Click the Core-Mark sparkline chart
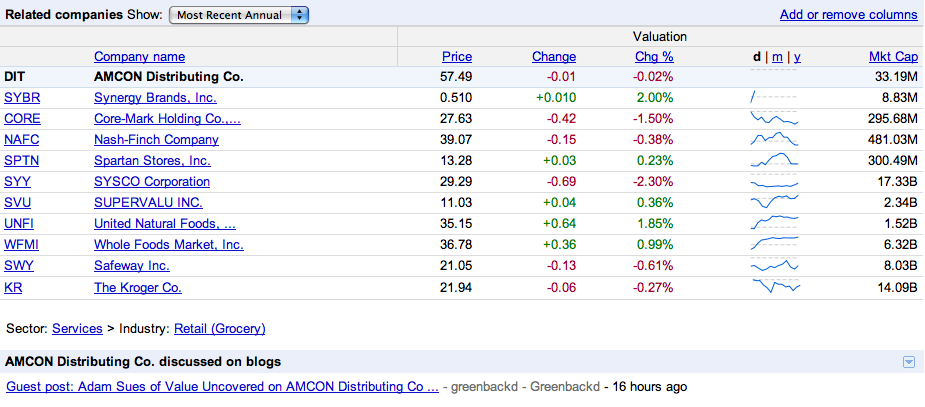The width and height of the screenshot is (925, 407). 774,118
